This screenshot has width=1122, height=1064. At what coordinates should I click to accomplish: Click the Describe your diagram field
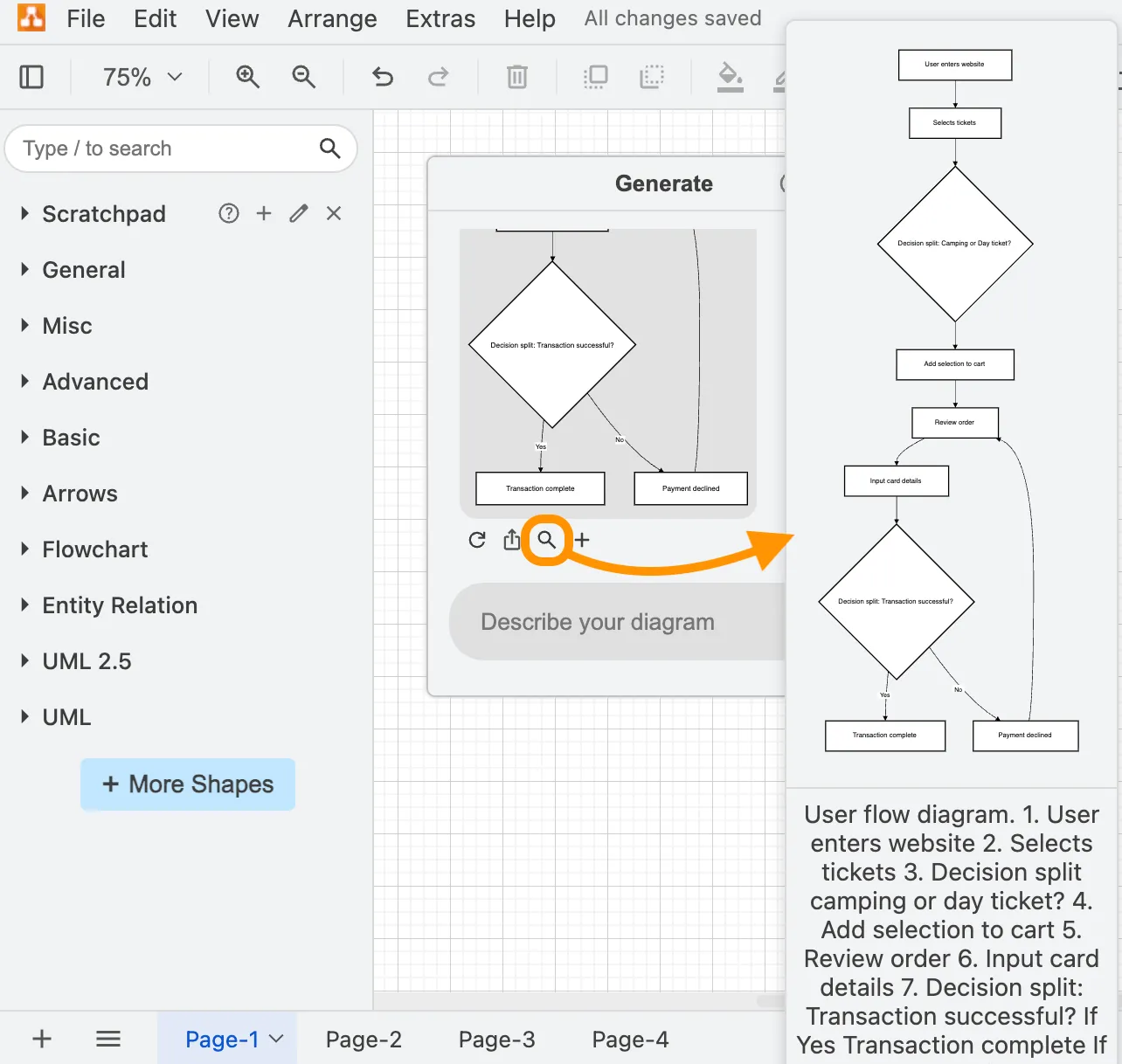tap(617, 622)
